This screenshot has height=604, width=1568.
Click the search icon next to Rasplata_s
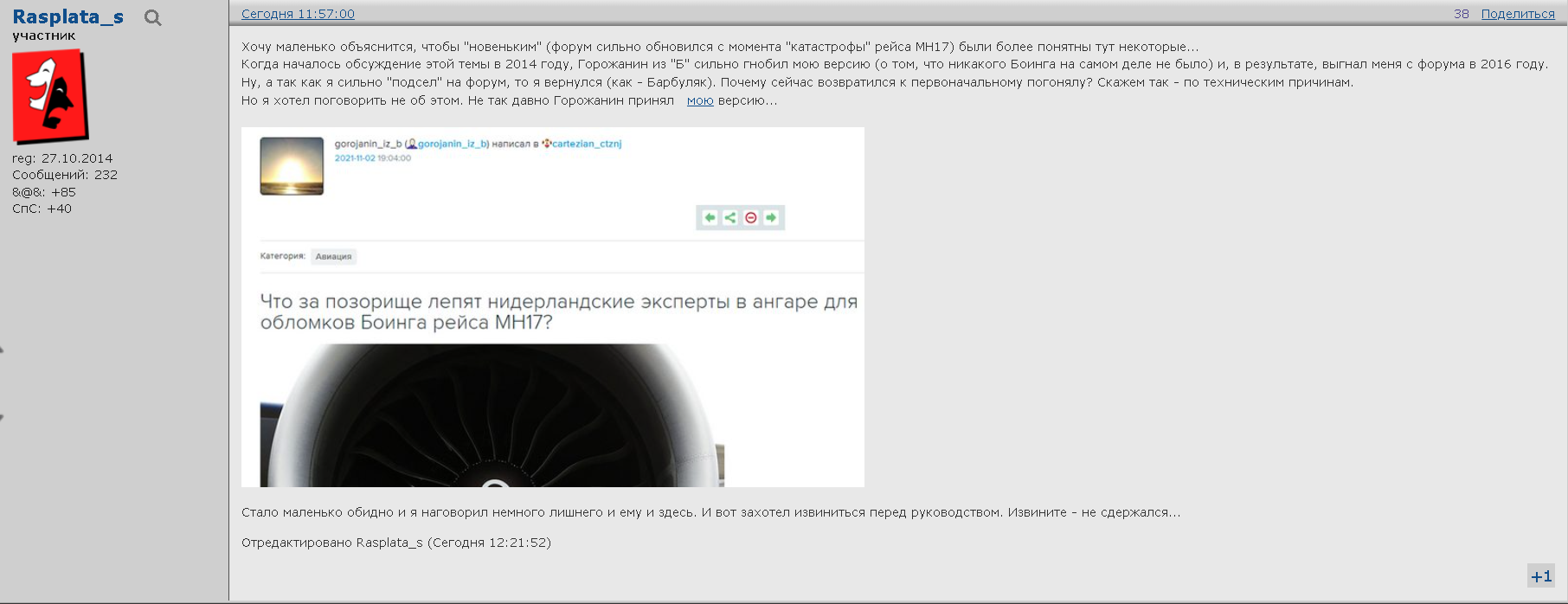[x=153, y=17]
